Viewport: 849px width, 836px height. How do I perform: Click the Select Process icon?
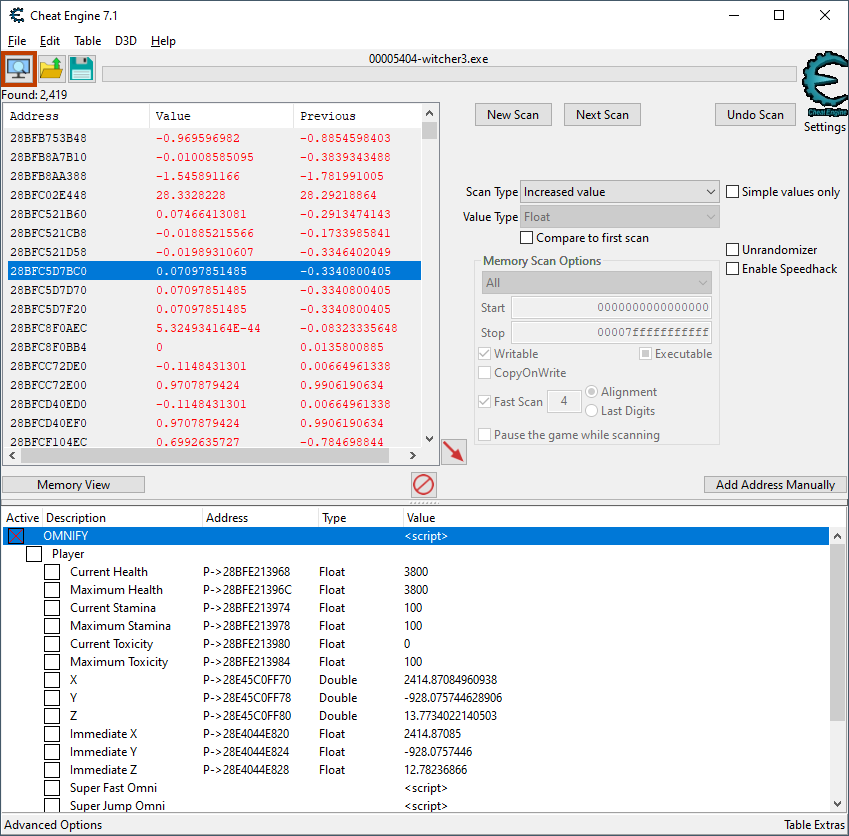tap(19, 68)
